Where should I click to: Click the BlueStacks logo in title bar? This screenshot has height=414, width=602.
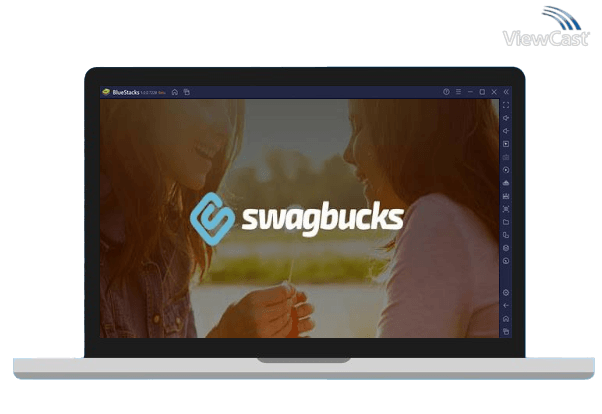(x=106, y=92)
